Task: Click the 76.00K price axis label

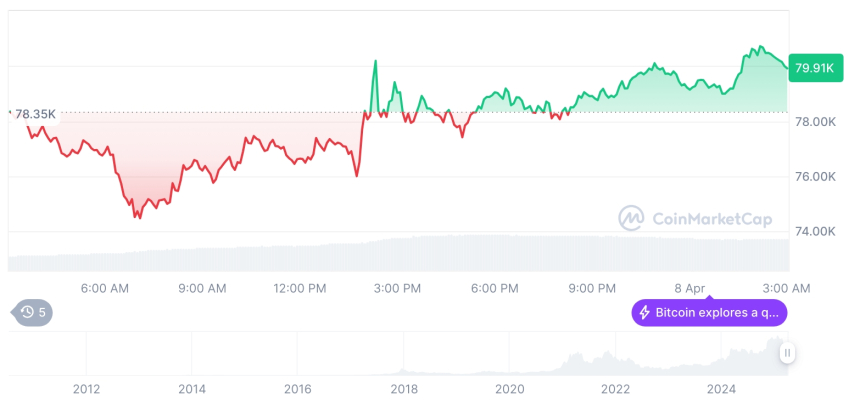Action: 814,177
